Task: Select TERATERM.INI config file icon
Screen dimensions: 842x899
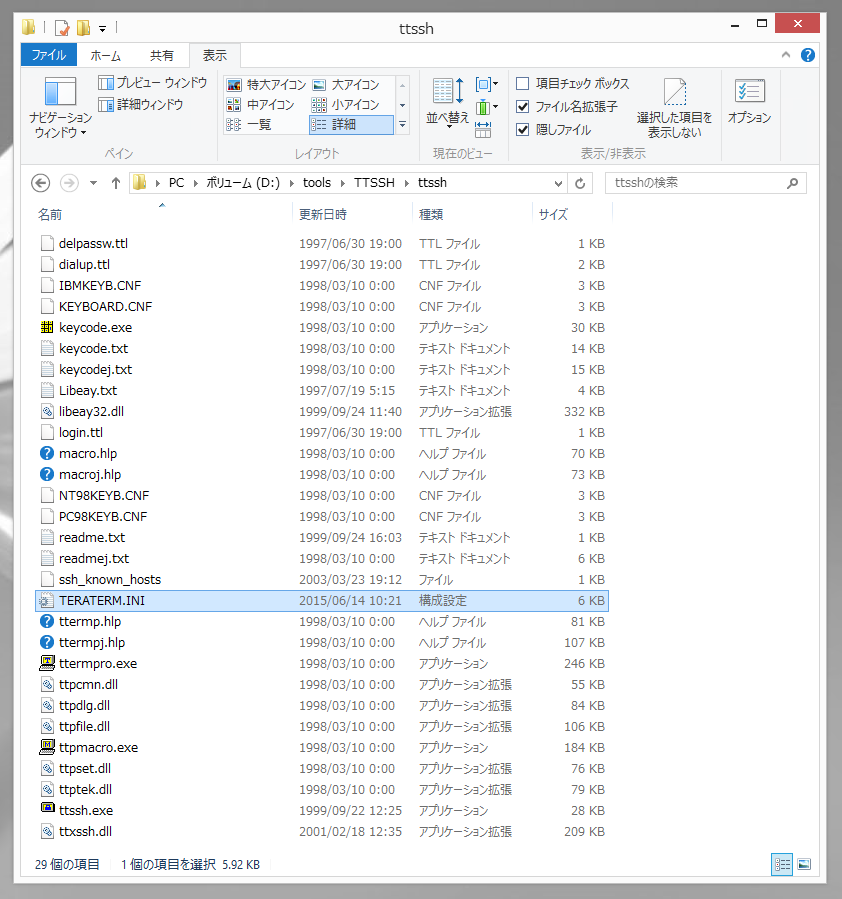Action: 47,600
